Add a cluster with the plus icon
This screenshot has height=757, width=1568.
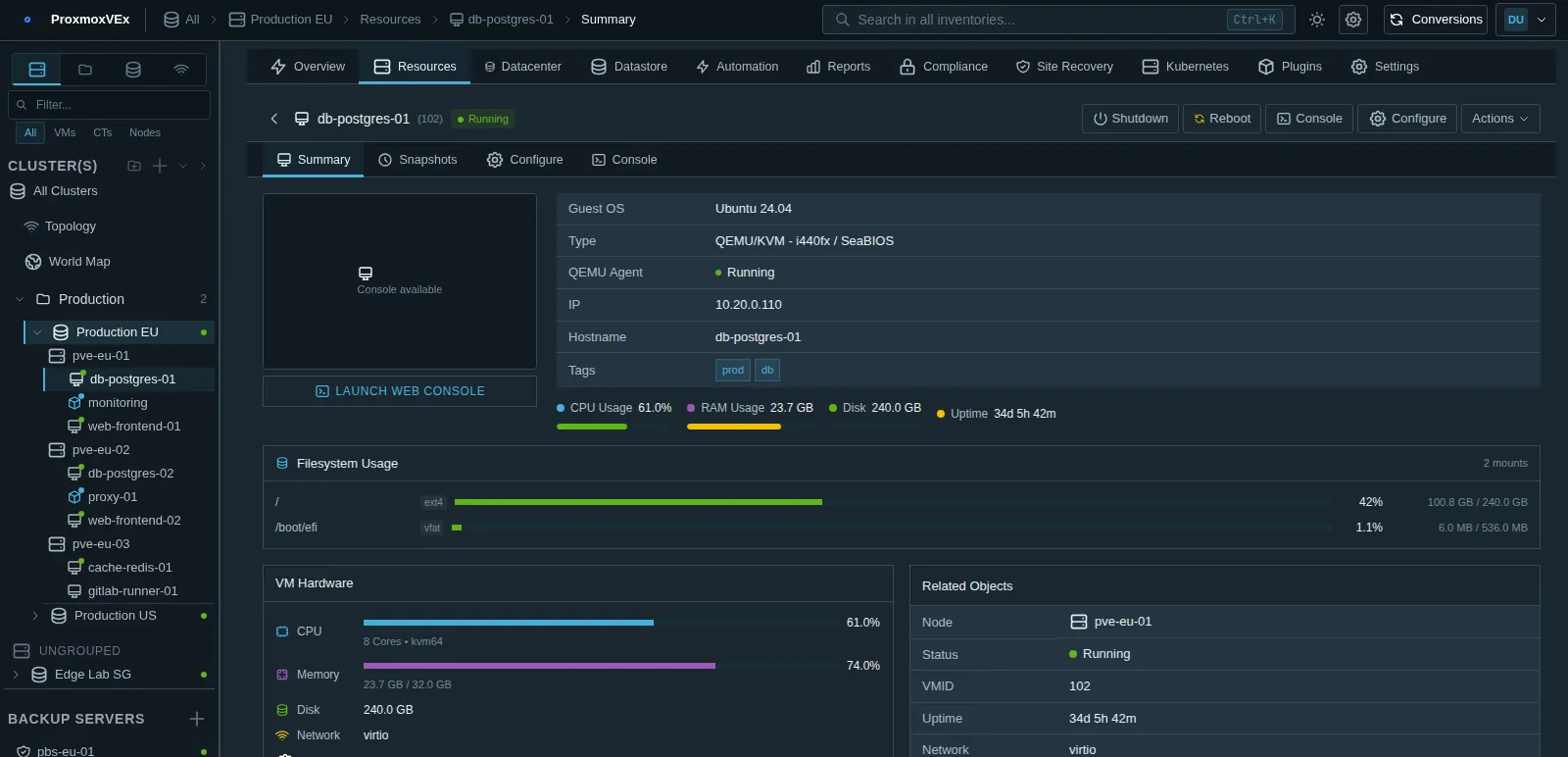click(160, 166)
